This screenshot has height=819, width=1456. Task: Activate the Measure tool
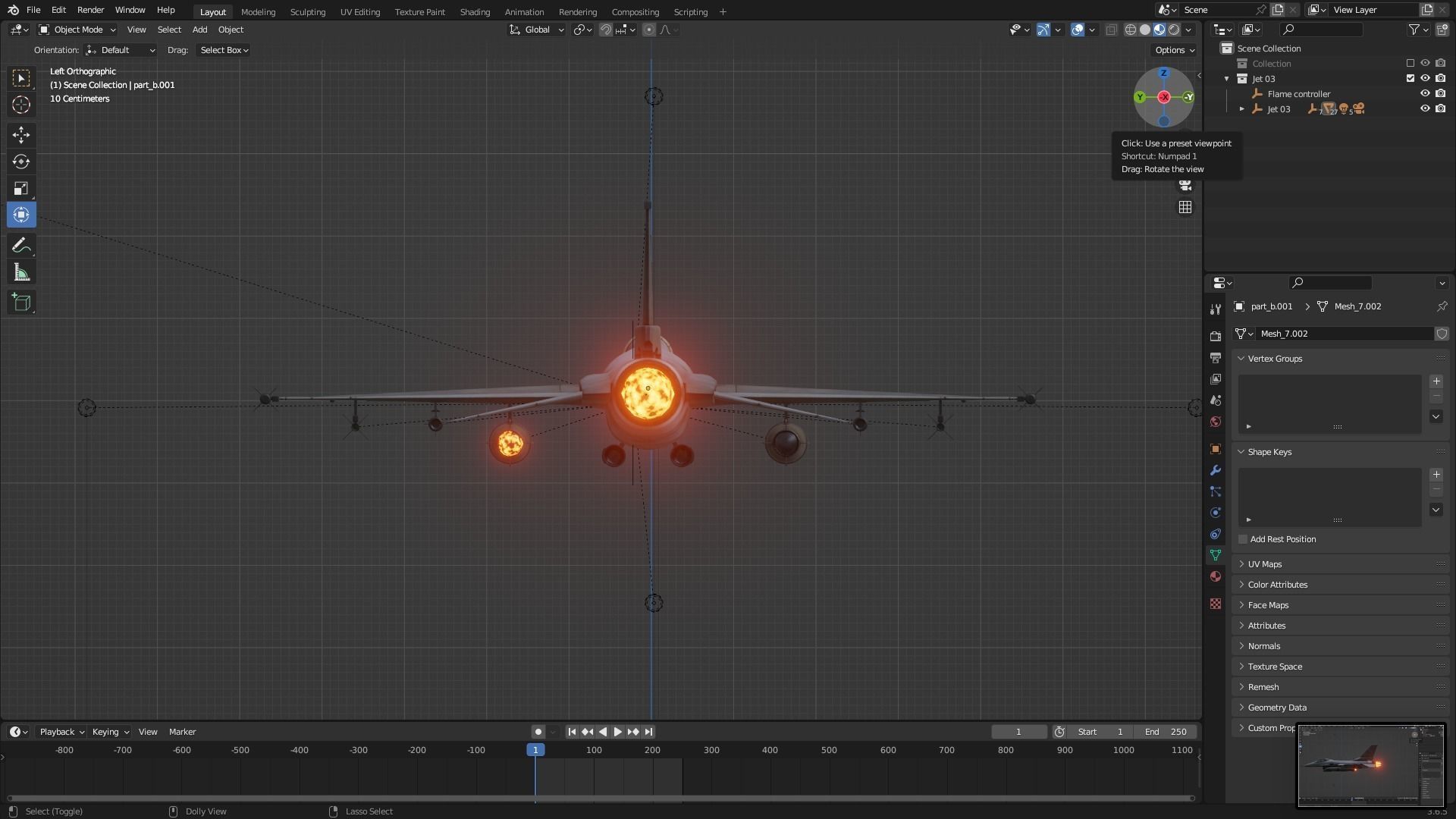[21, 273]
